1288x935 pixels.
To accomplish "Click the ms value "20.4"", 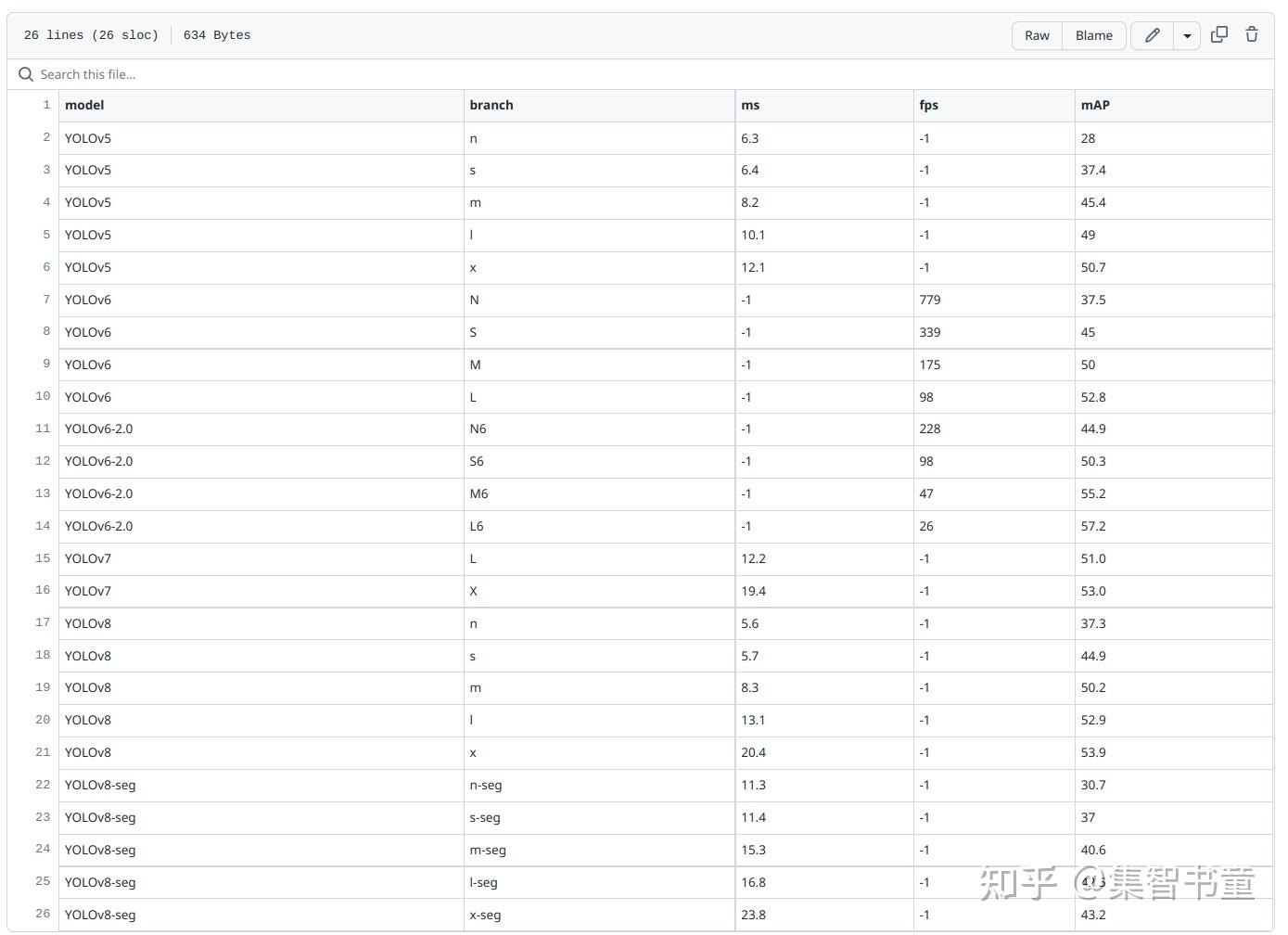I will click(x=753, y=752).
